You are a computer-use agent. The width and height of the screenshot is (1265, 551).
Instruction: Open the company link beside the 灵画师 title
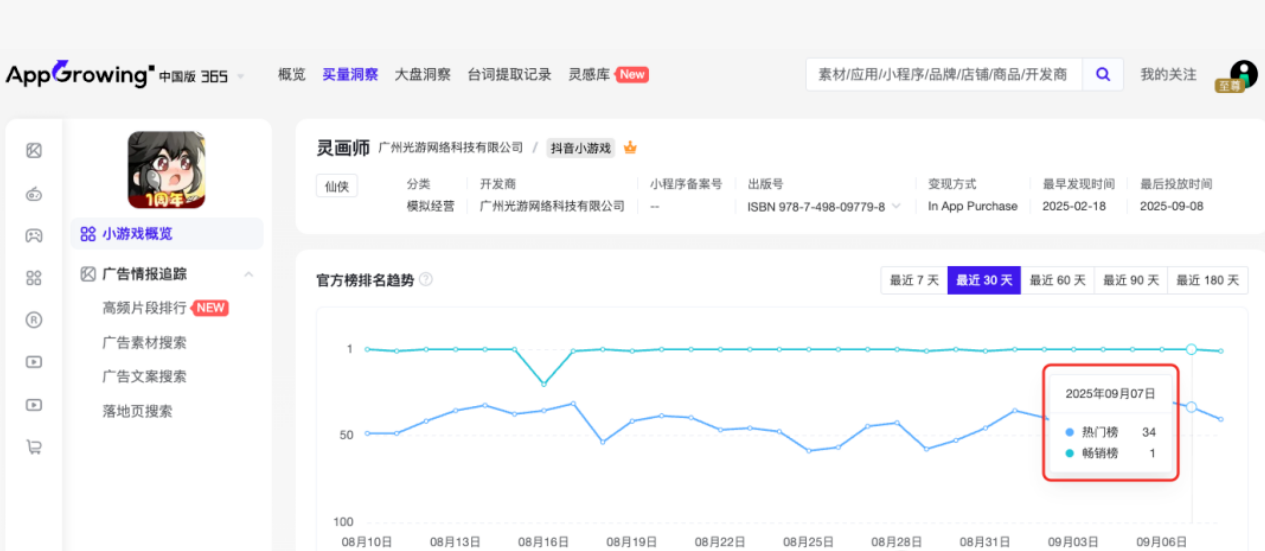pos(451,147)
